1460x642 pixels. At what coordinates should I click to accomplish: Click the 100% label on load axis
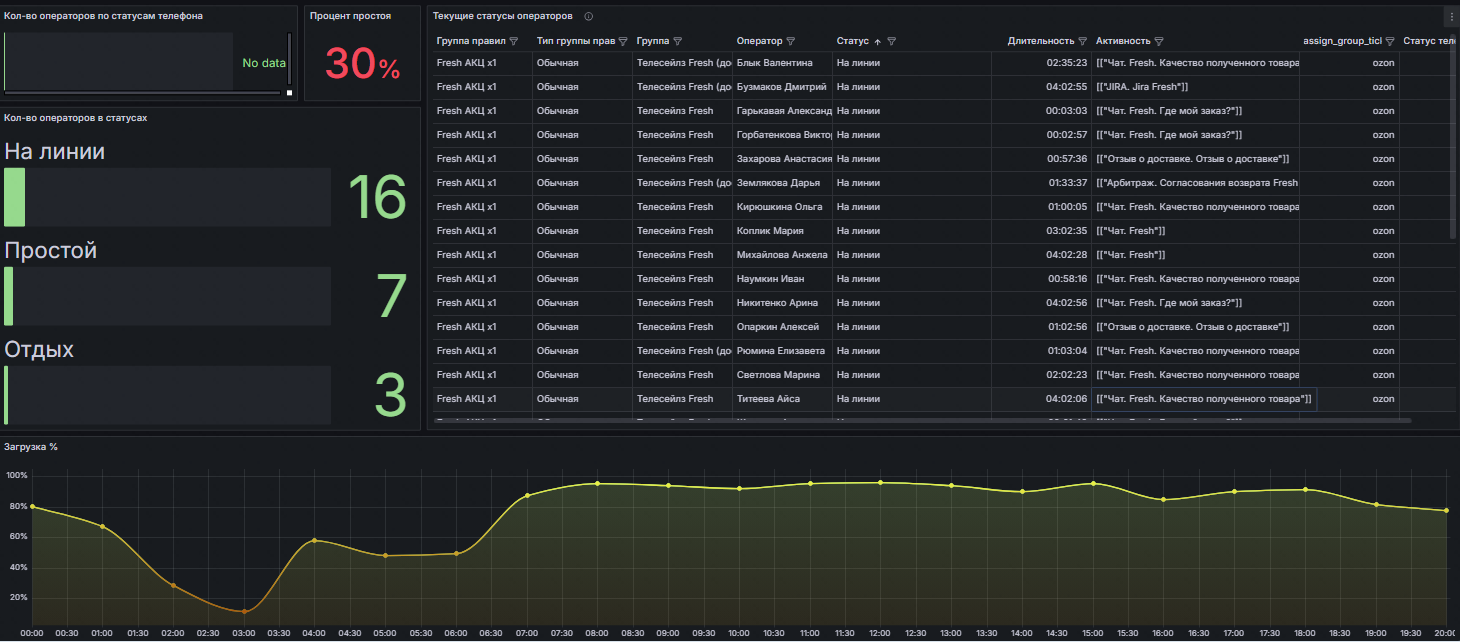click(17, 475)
